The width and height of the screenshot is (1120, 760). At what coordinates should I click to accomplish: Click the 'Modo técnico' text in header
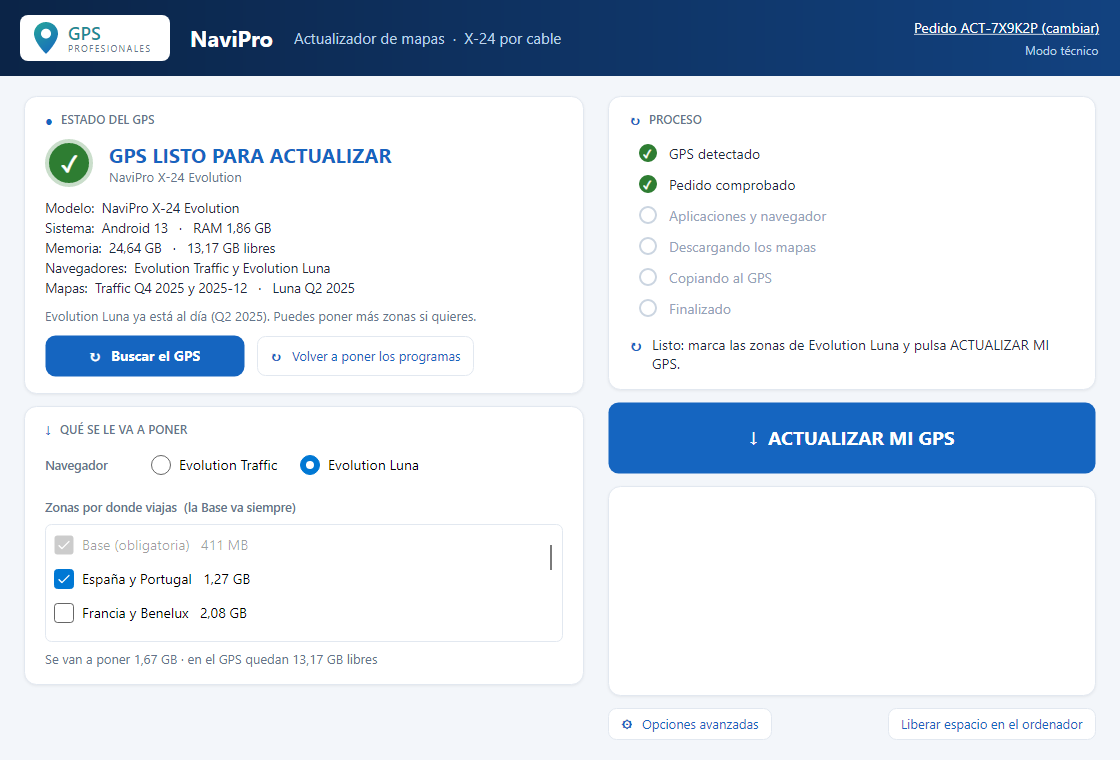(1061, 51)
